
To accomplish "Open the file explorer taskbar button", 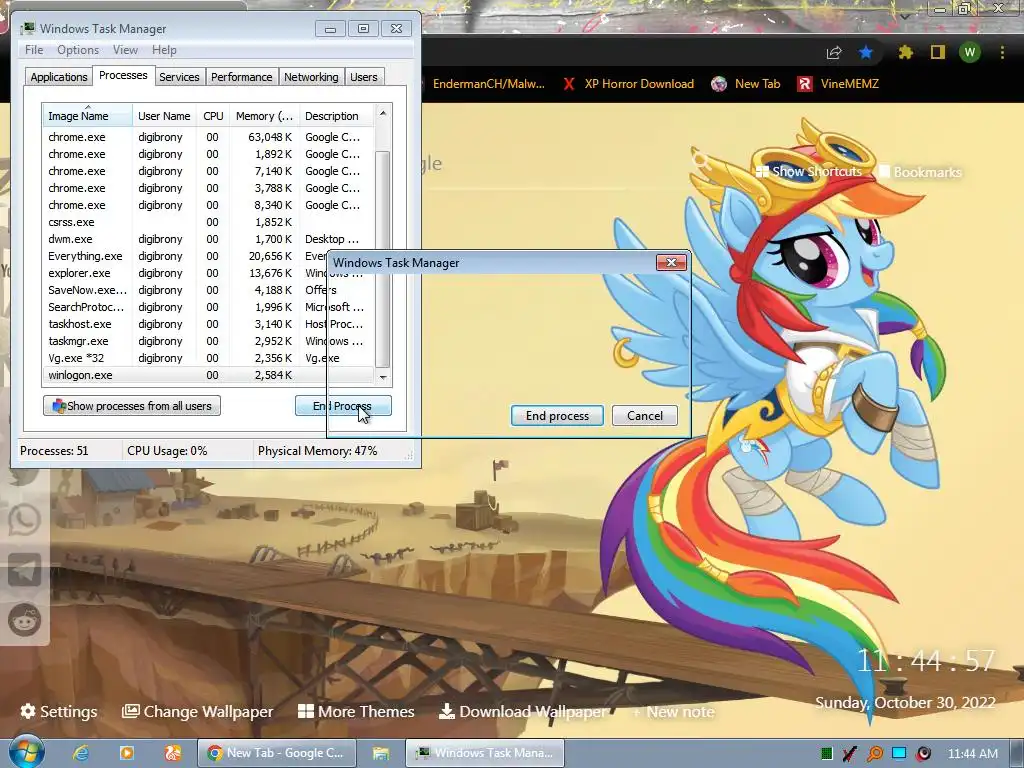I will pyautogui.click(x=381, y=753).
